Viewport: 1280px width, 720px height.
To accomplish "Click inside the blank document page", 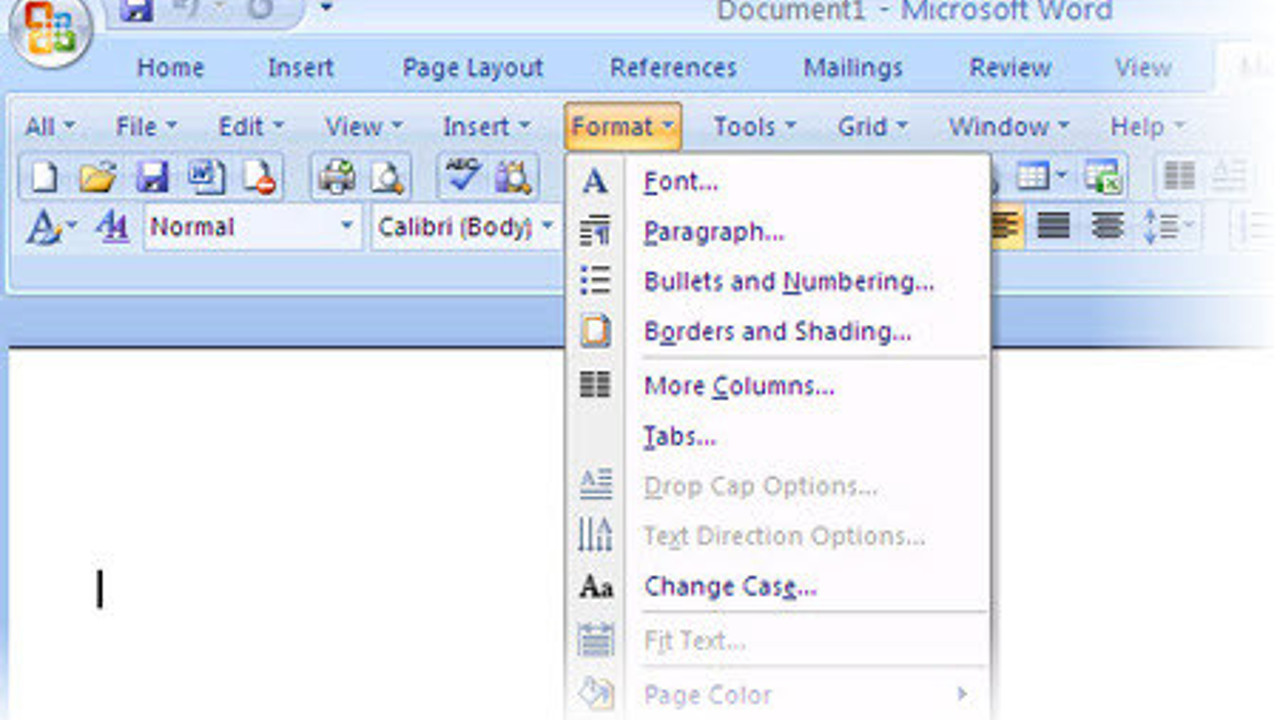I will (285, 535).
